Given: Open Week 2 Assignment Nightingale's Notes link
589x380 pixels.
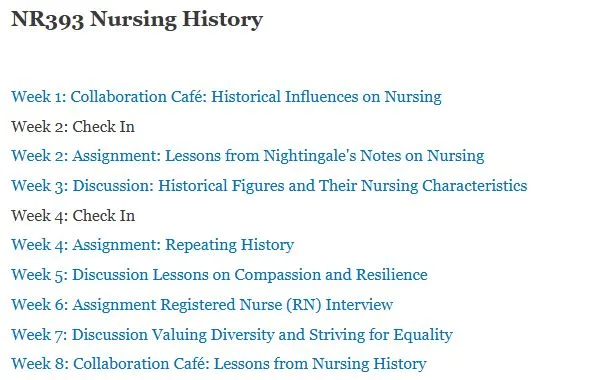Looking at the screenshot, I should tap(248, 156).
